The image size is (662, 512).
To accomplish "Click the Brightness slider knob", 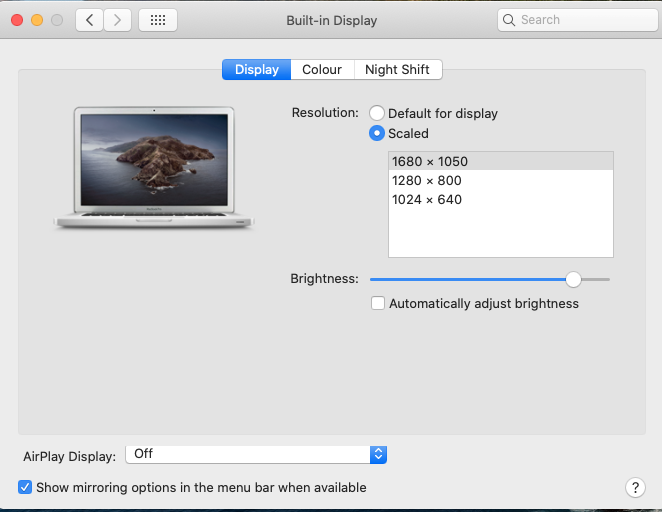I will [573, 279].
